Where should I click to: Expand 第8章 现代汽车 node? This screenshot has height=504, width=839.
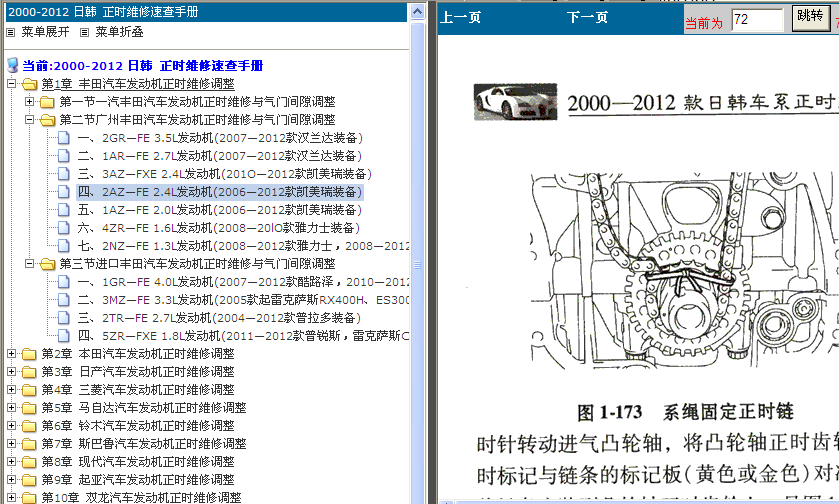click(x=11, y=461)
